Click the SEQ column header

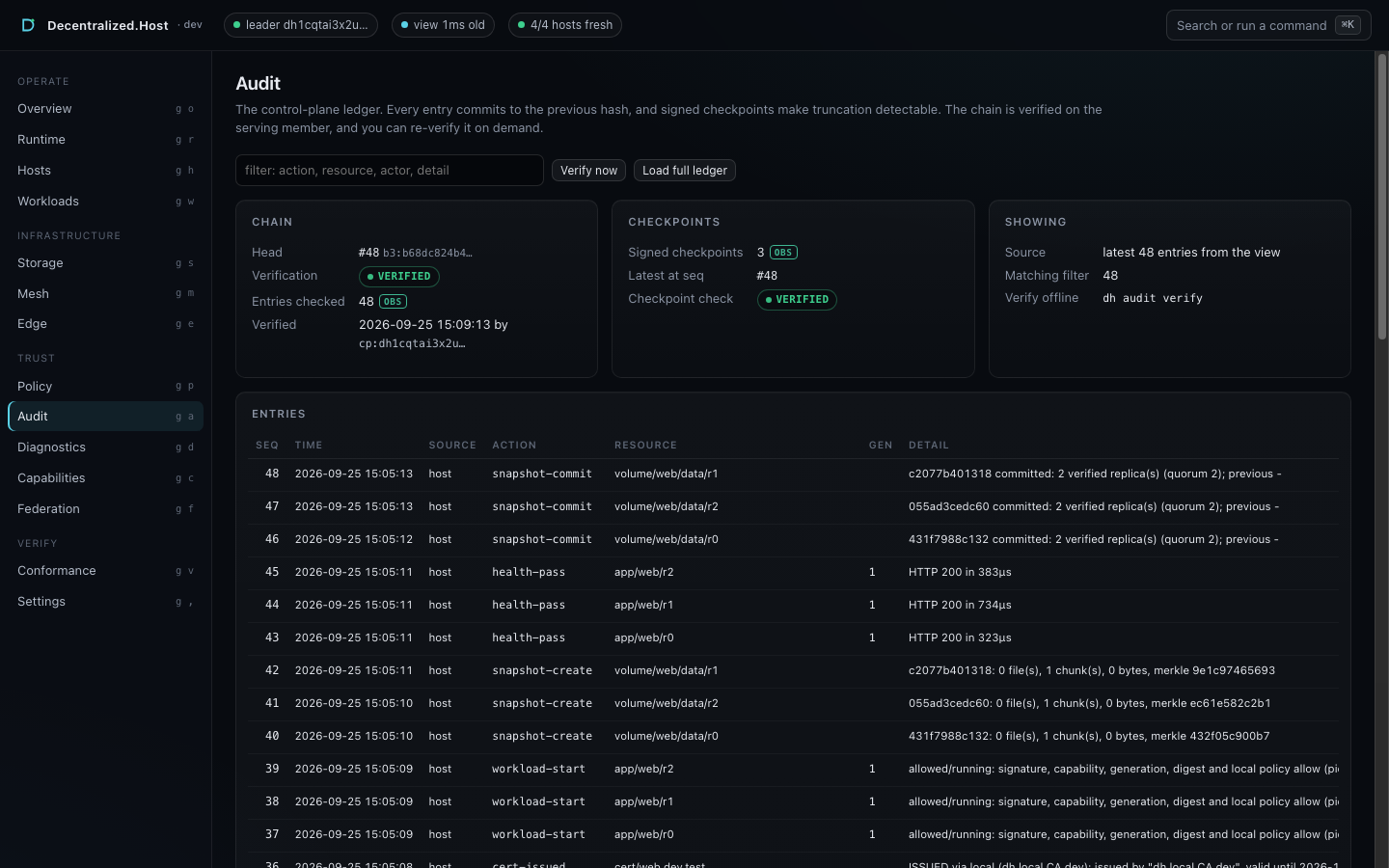click(x=267, y=446)
